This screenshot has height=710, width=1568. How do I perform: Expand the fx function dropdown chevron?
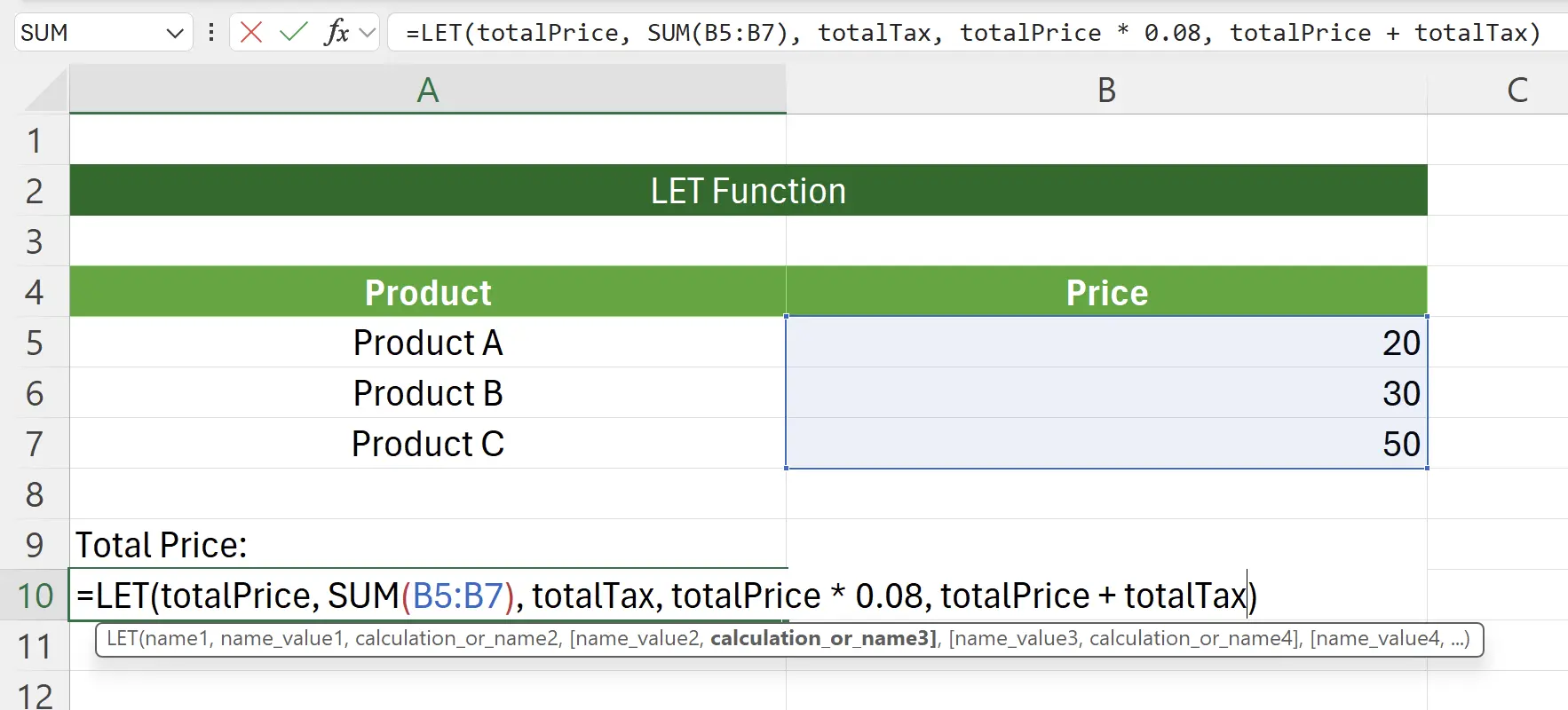pos(367,34)
